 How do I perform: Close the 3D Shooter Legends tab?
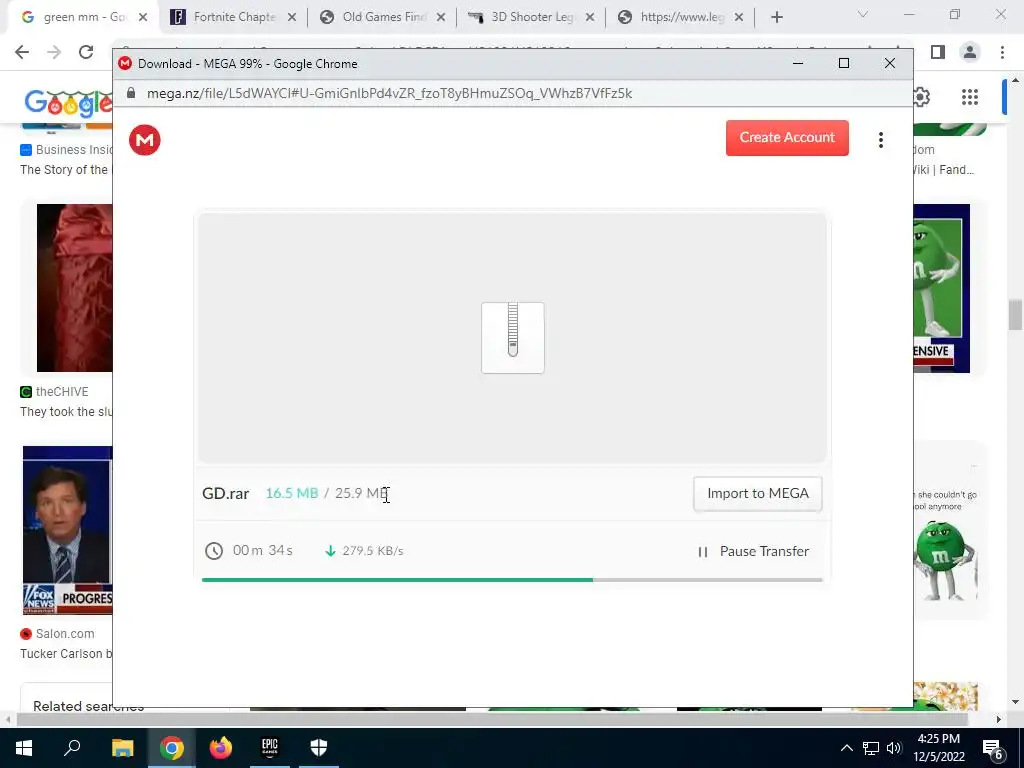point(590,18)
